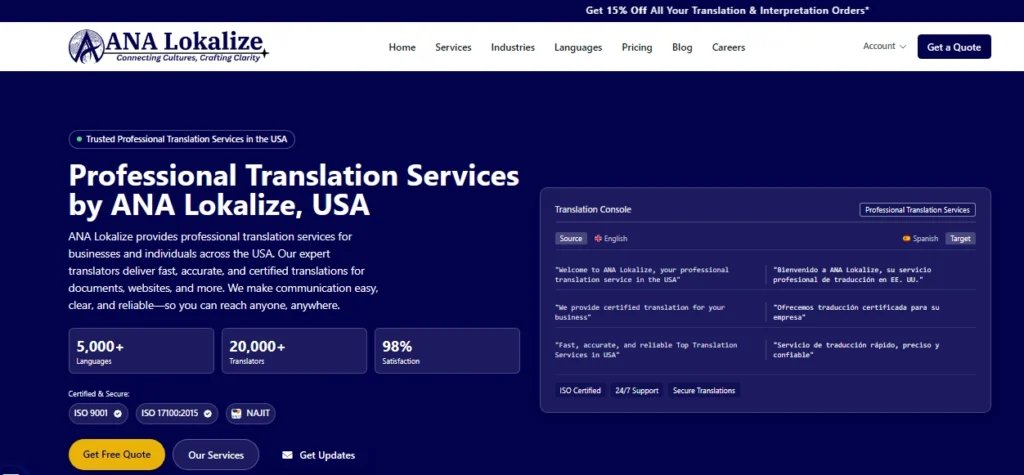Click the Spanish target language label
1024x475 pixels.
pyautogui.click(x=925, y=238)
